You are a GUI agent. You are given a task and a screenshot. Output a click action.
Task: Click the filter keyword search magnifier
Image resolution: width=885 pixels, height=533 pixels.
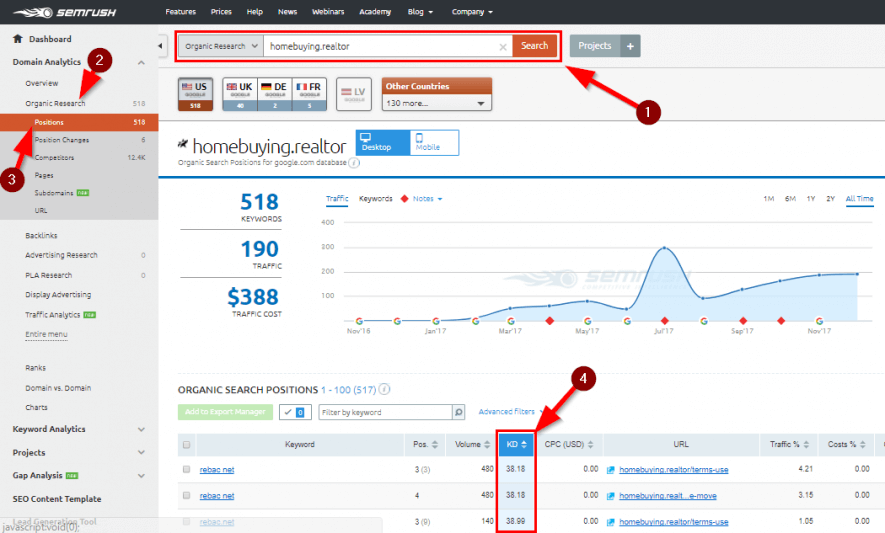click(459, 412)
